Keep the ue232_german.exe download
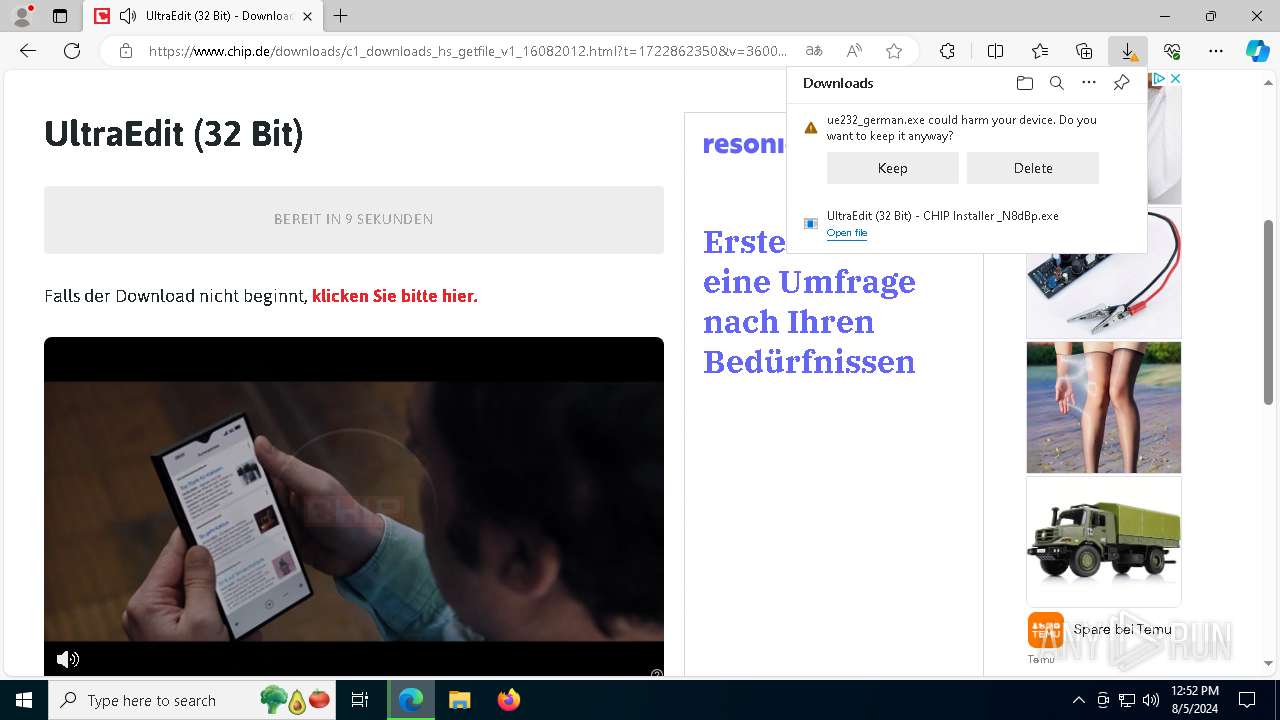1280x720 pixels. pos(893,168)
